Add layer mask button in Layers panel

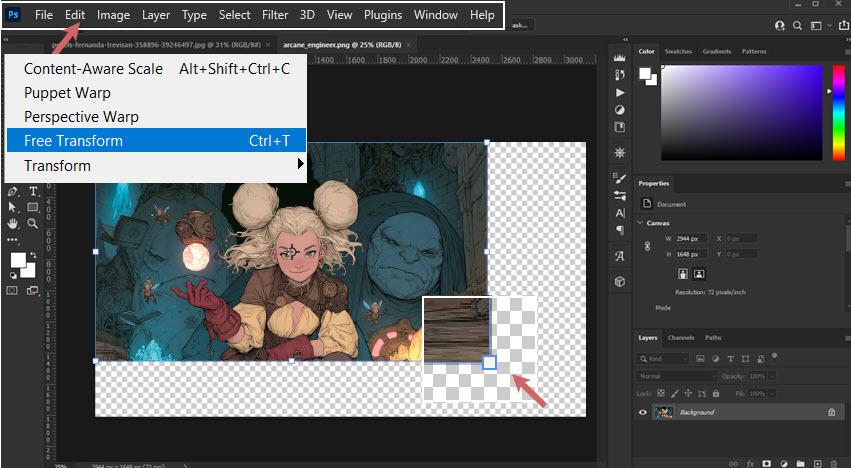[766, 464]
